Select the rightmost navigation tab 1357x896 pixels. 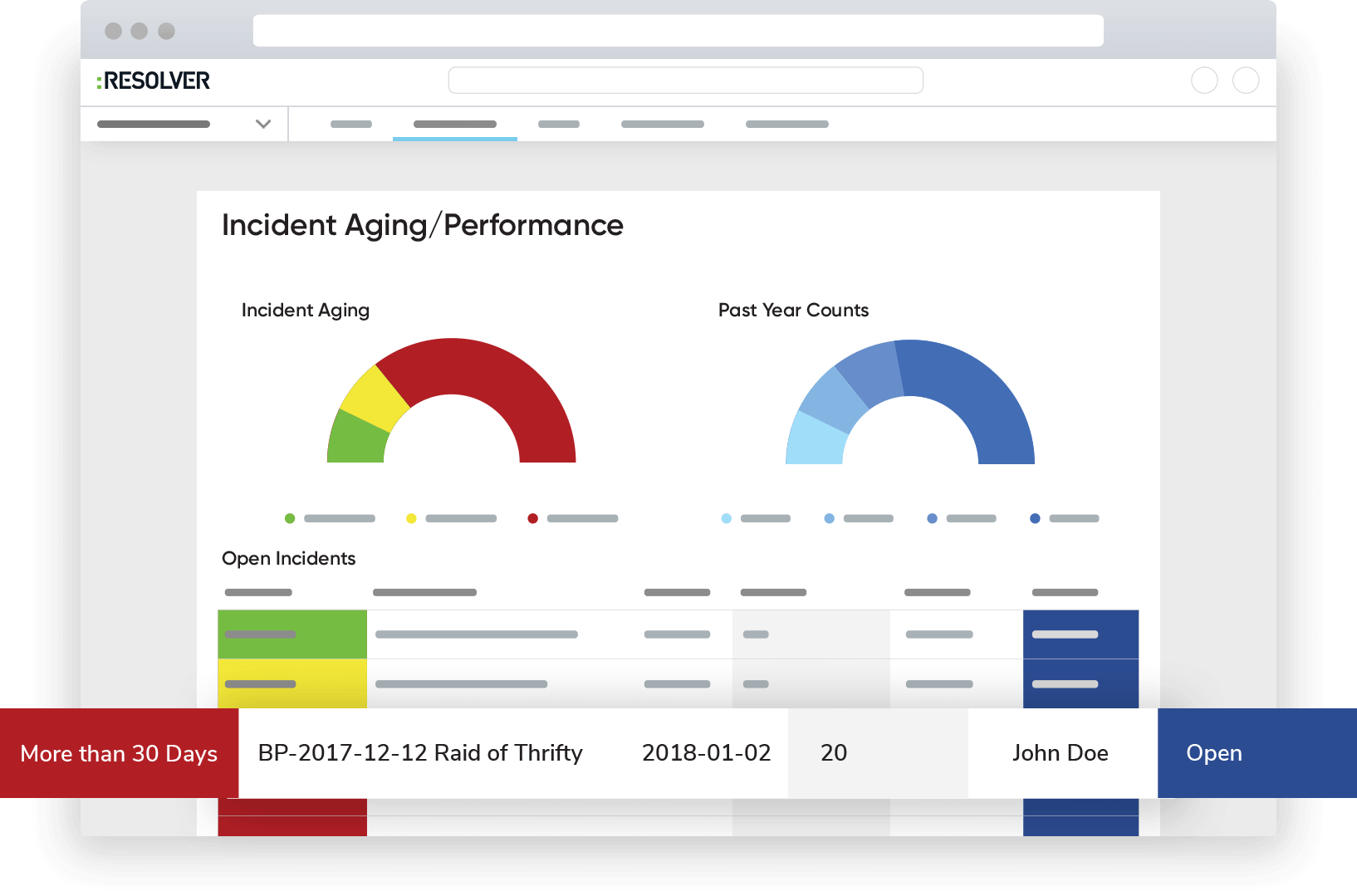(786, 124)
